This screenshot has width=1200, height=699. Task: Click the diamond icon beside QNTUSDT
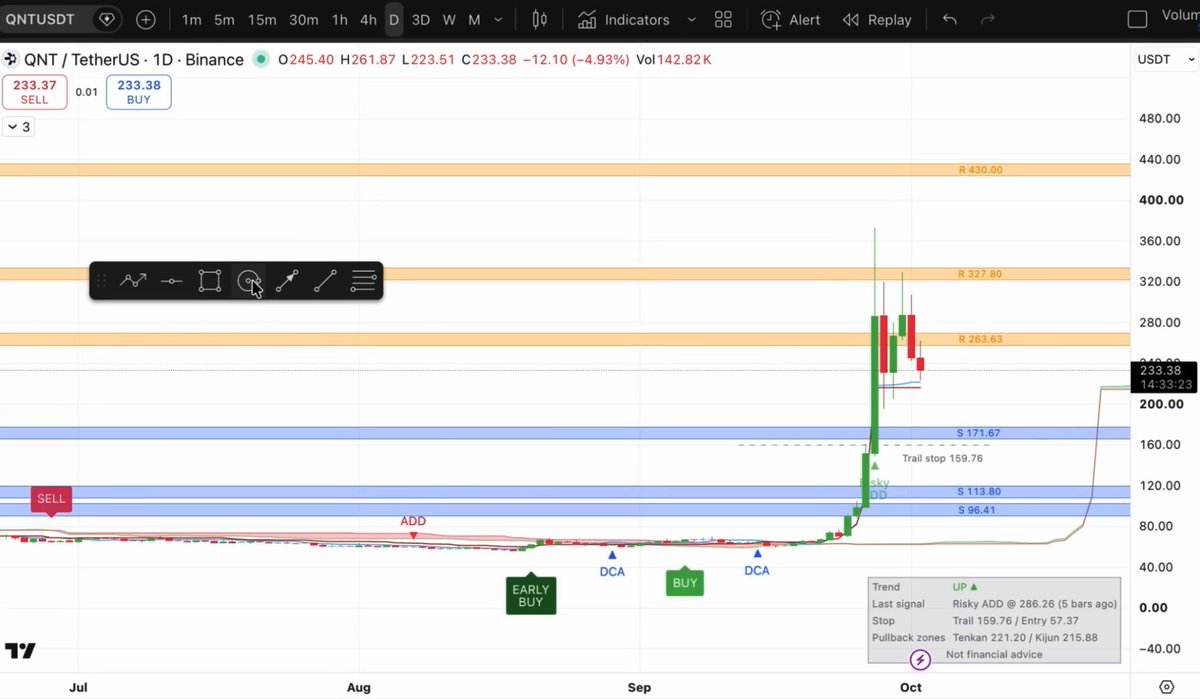[x=106, y=19]
